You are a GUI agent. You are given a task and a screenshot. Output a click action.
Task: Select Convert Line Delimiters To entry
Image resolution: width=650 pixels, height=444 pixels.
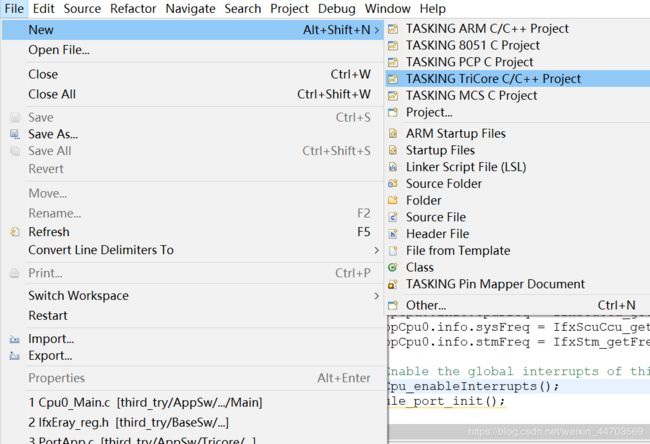[x=194, y=250]
